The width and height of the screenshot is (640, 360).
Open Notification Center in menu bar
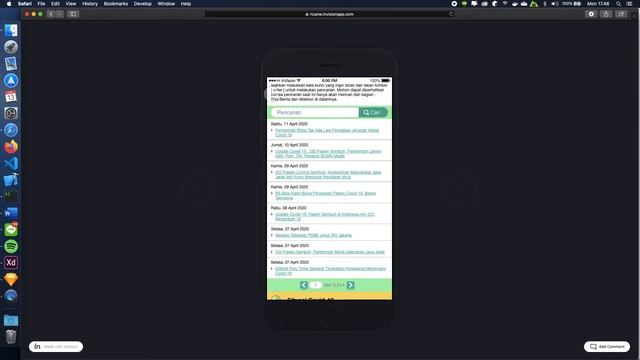click(630, 4)
